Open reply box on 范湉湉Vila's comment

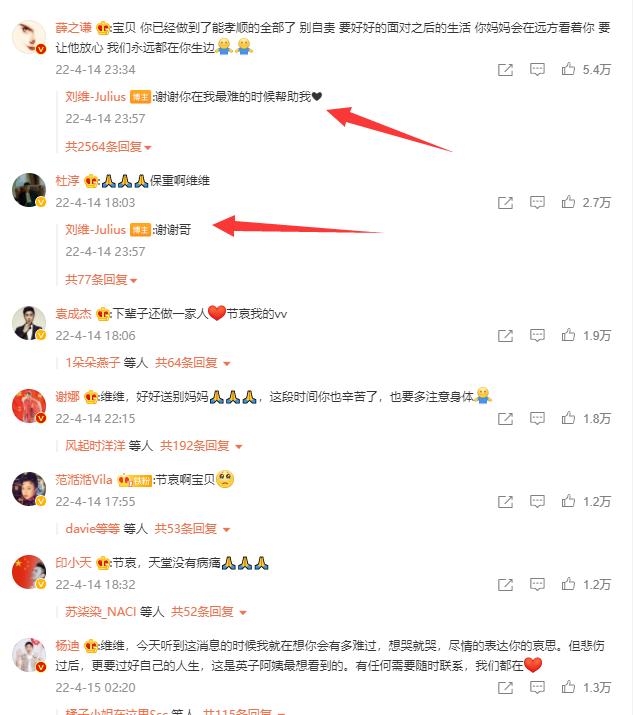[537, 501]
